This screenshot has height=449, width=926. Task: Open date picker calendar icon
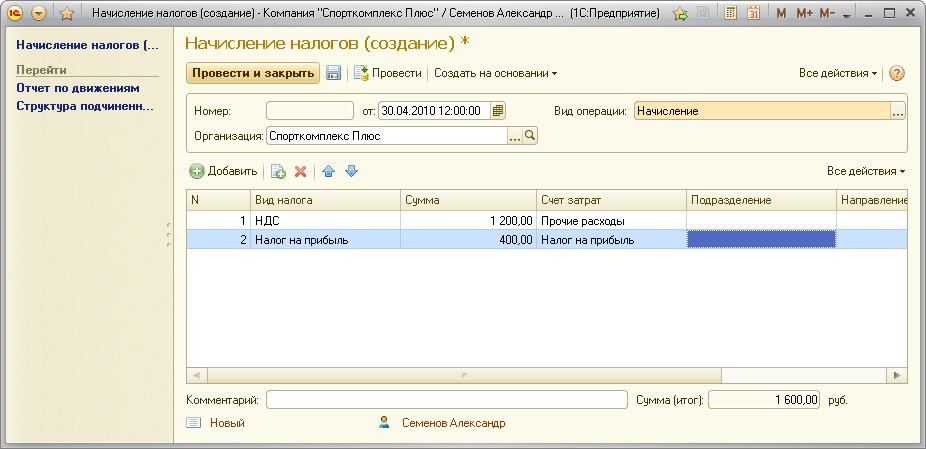(x=498, y=110)
